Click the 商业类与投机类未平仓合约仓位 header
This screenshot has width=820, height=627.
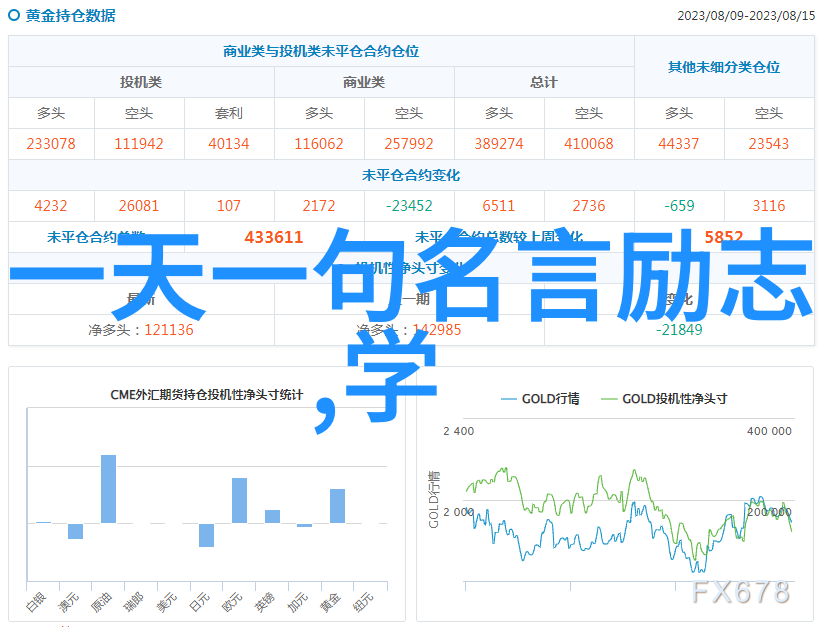[321, 52]
